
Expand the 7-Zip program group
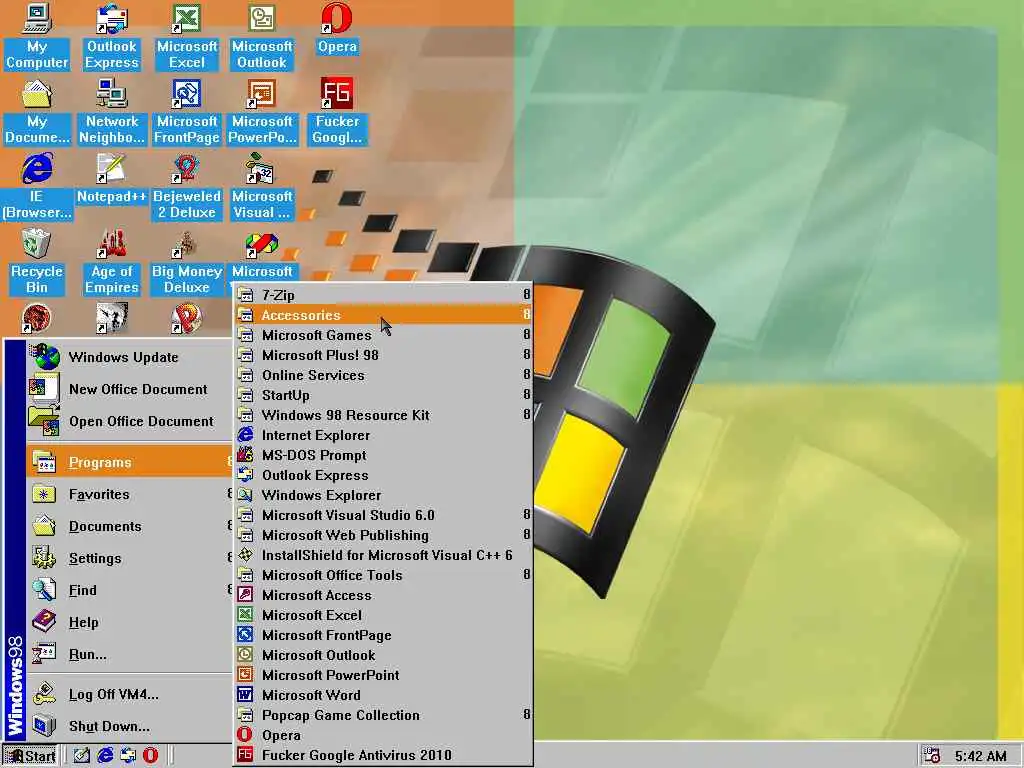(x=383, y=295)
